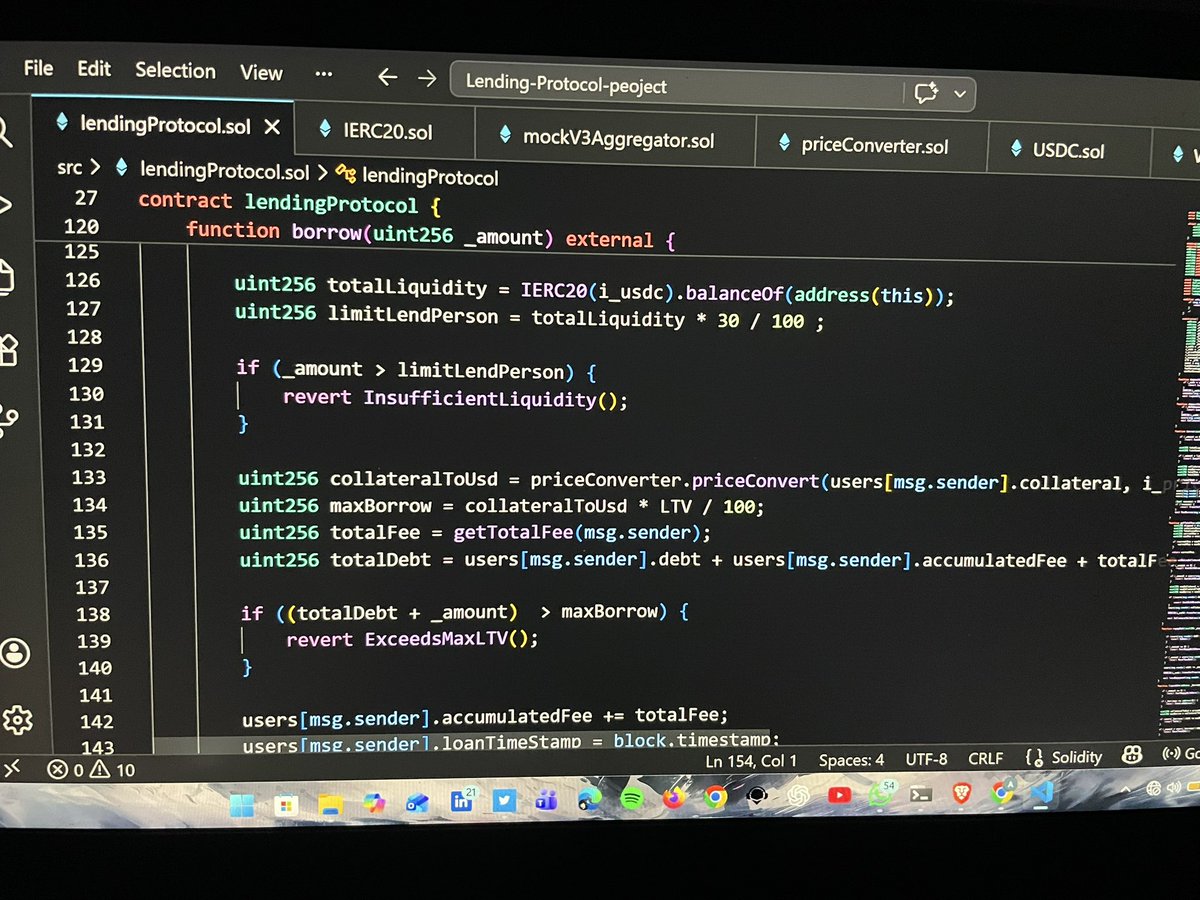Open Problems via errors and warnings count
The width and height of the screenshot is (1200, 900).
click(x=92, y=770)
